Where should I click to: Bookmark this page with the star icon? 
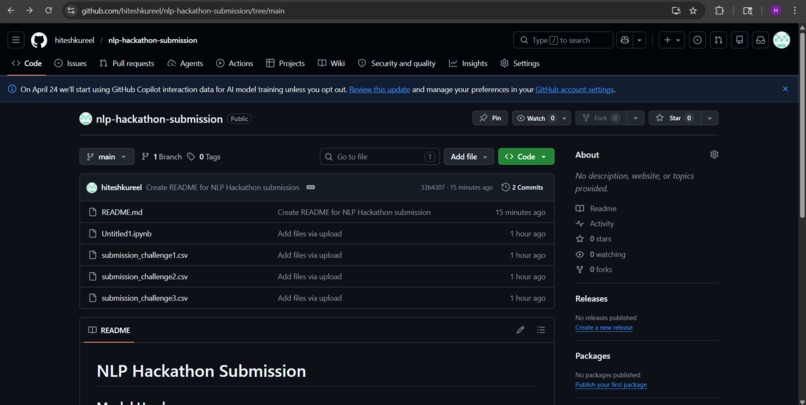click(693, 10)
